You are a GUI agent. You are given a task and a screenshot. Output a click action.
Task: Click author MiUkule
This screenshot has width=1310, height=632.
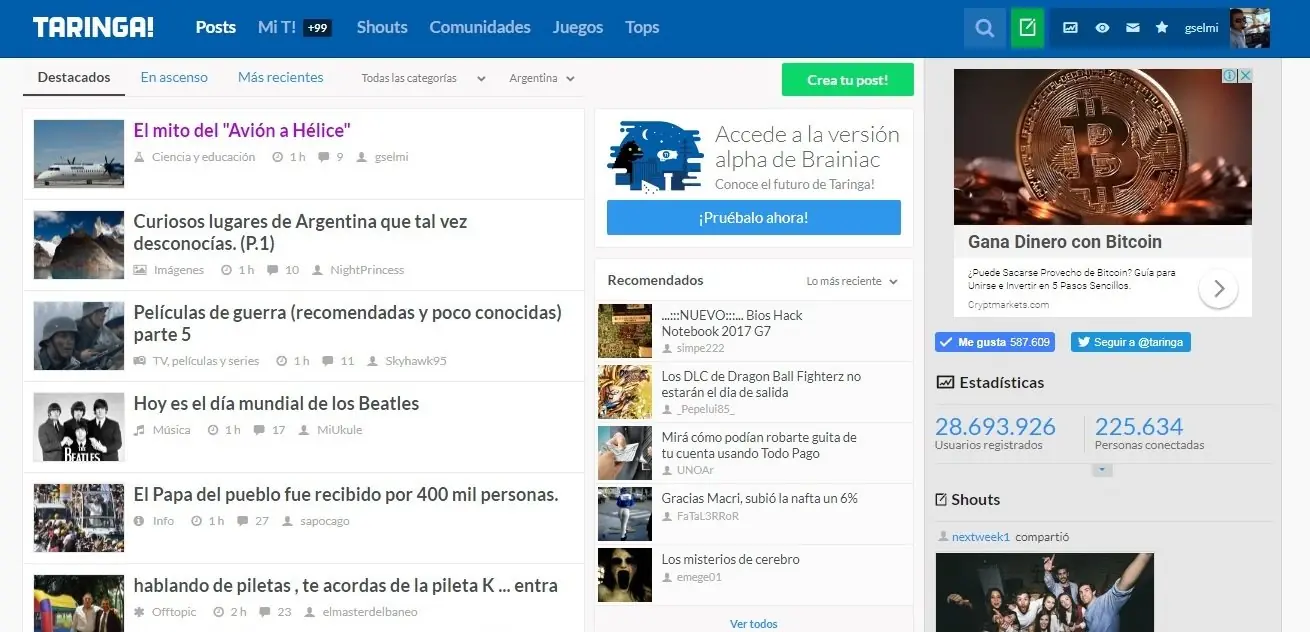[x=340, y=430]
